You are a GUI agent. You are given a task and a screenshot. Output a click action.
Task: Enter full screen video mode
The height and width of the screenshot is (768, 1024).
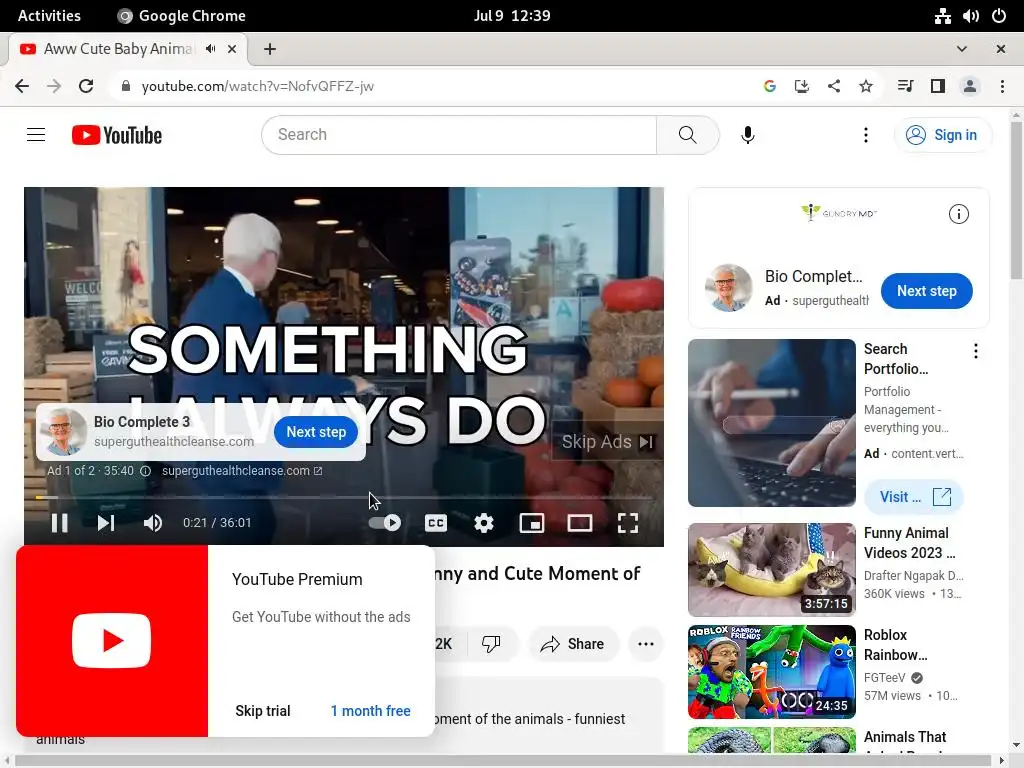628,522
